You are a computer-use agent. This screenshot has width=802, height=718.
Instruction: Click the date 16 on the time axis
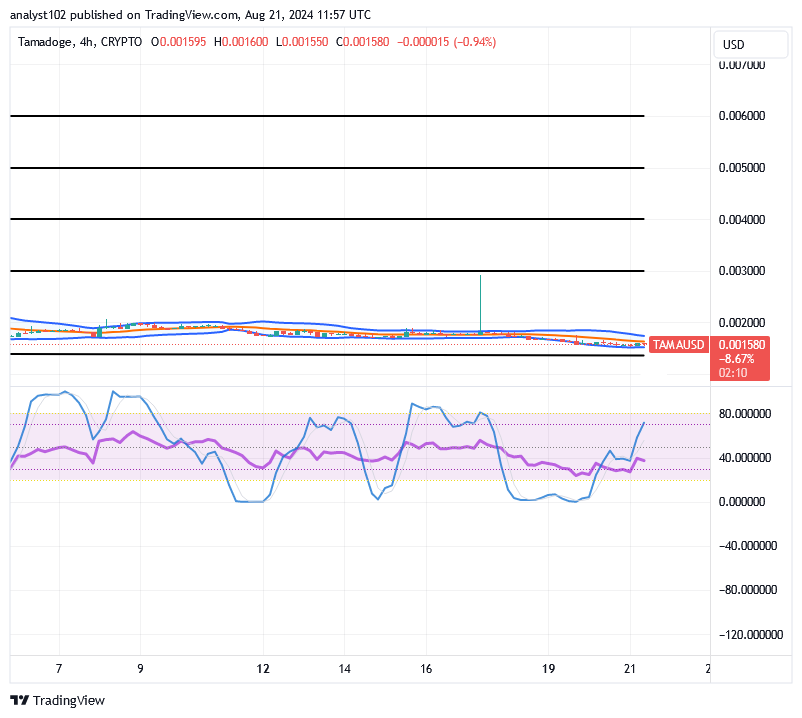pos(425,668)
